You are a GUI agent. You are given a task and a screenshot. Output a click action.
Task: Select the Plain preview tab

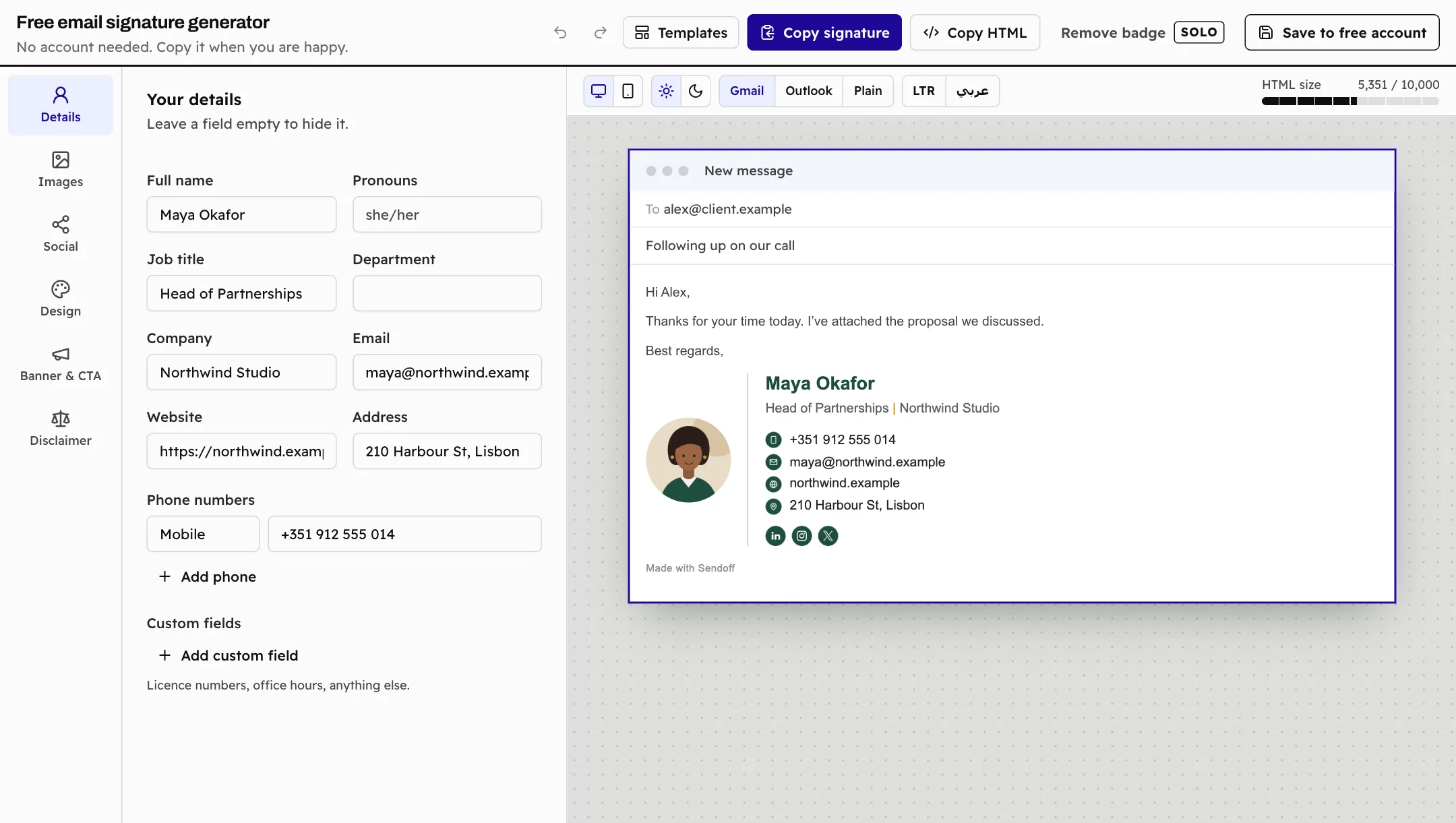point(868,91)
